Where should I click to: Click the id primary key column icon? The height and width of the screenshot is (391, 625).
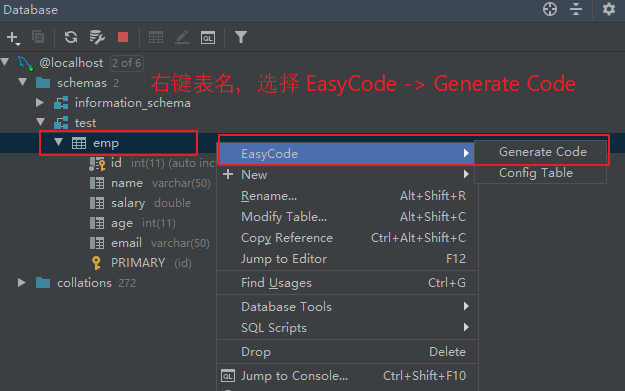click(x=97, y=163)
